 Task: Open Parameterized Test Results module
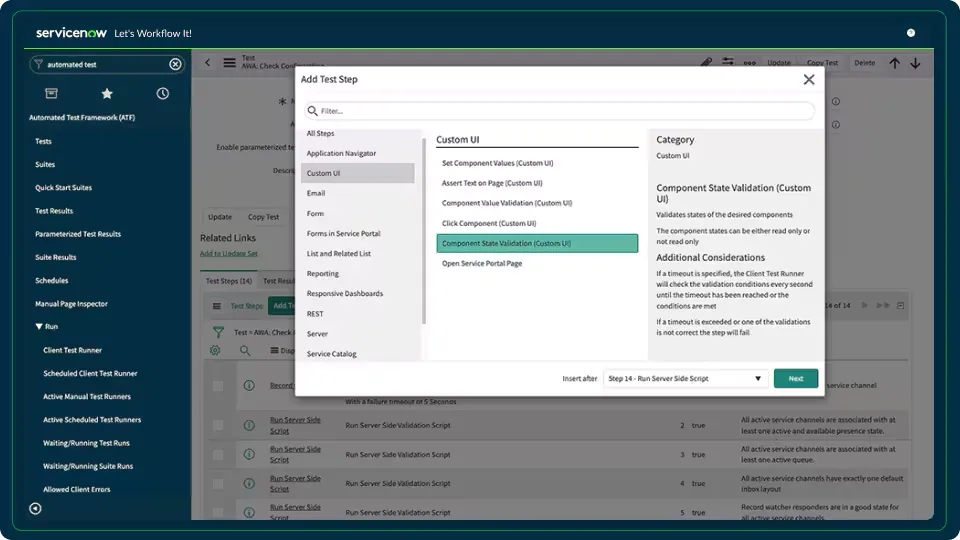[78, 234]
